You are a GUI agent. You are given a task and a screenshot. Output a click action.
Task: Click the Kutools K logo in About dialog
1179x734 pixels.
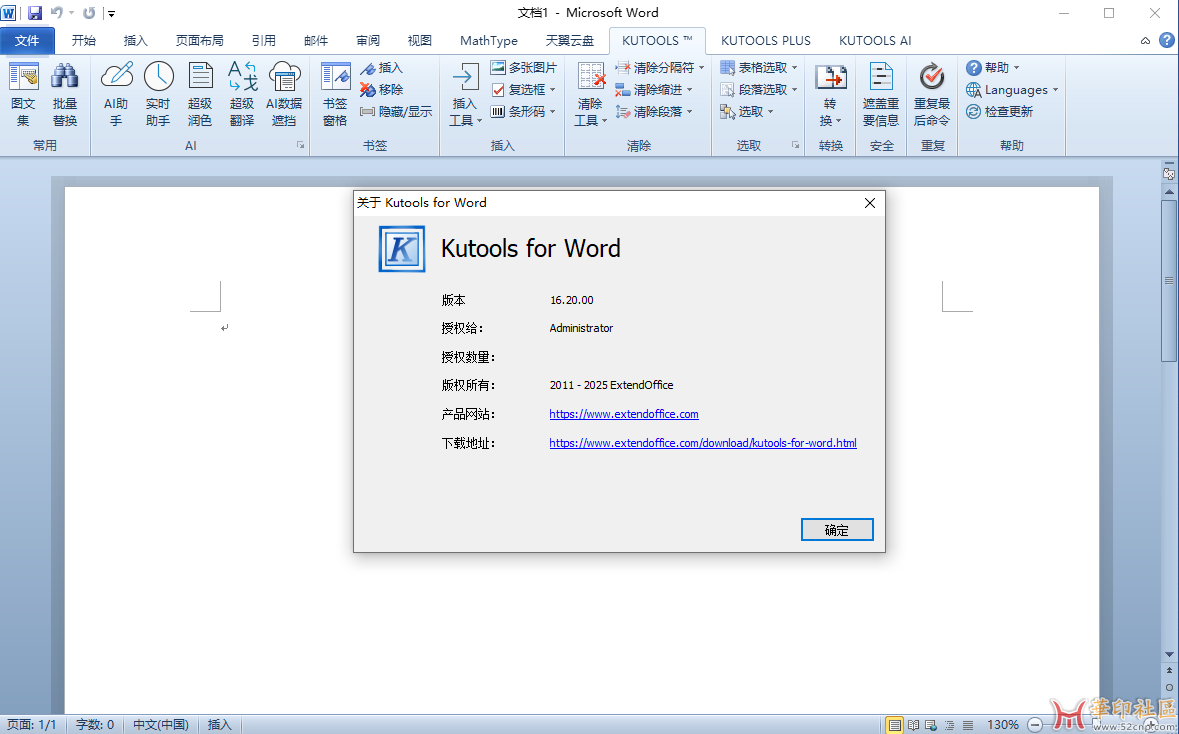click(x=402, y=248)
